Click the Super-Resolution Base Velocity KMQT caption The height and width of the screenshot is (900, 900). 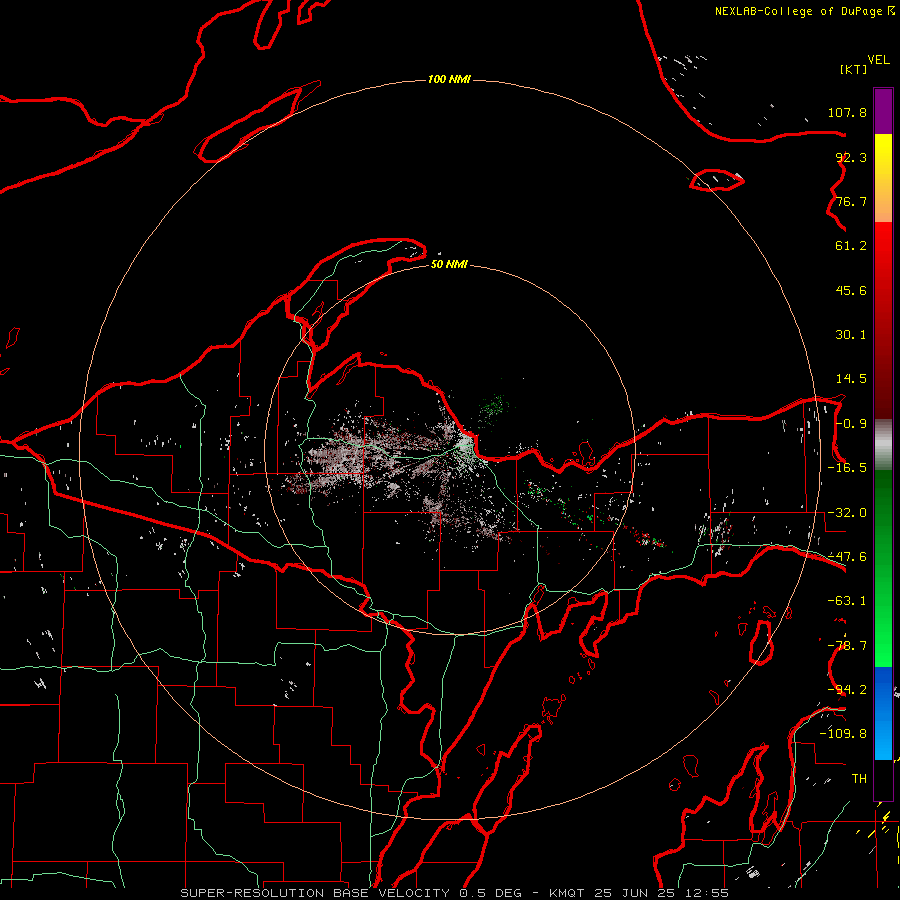point(455,893)
